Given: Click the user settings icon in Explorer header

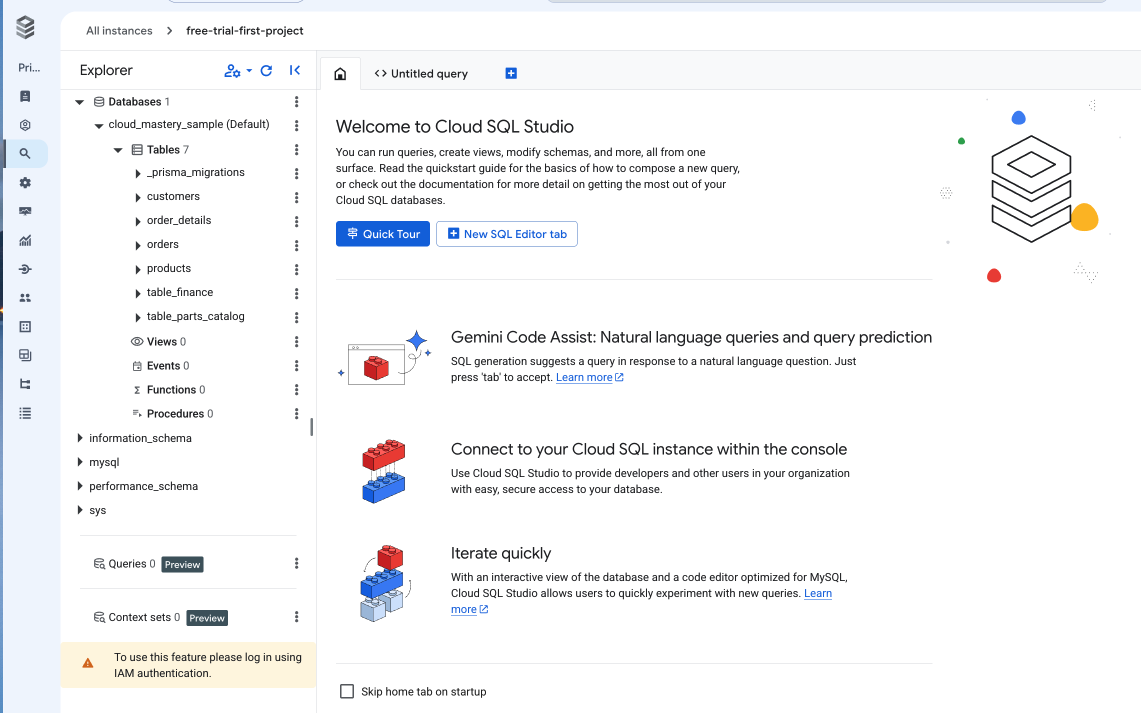Looking at the screenshot, I should 232,71.
